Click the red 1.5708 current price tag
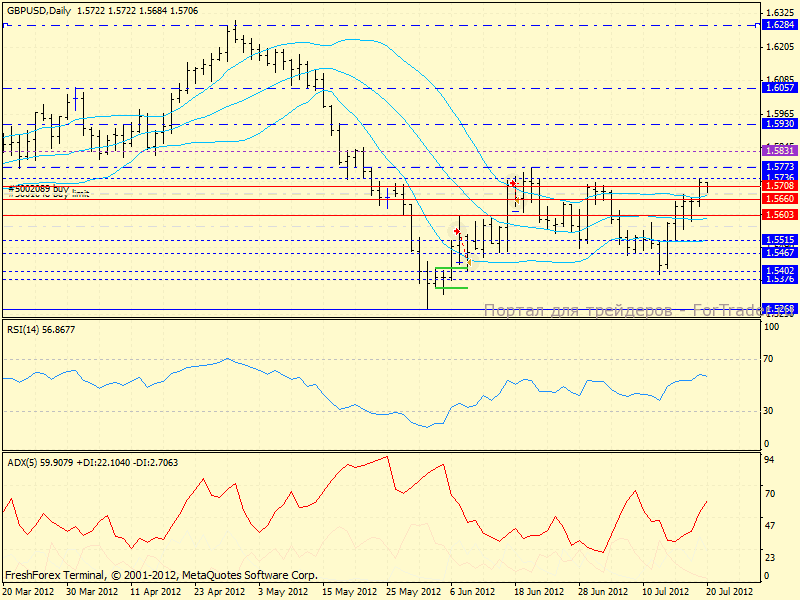800x600 pixels. 778,186
